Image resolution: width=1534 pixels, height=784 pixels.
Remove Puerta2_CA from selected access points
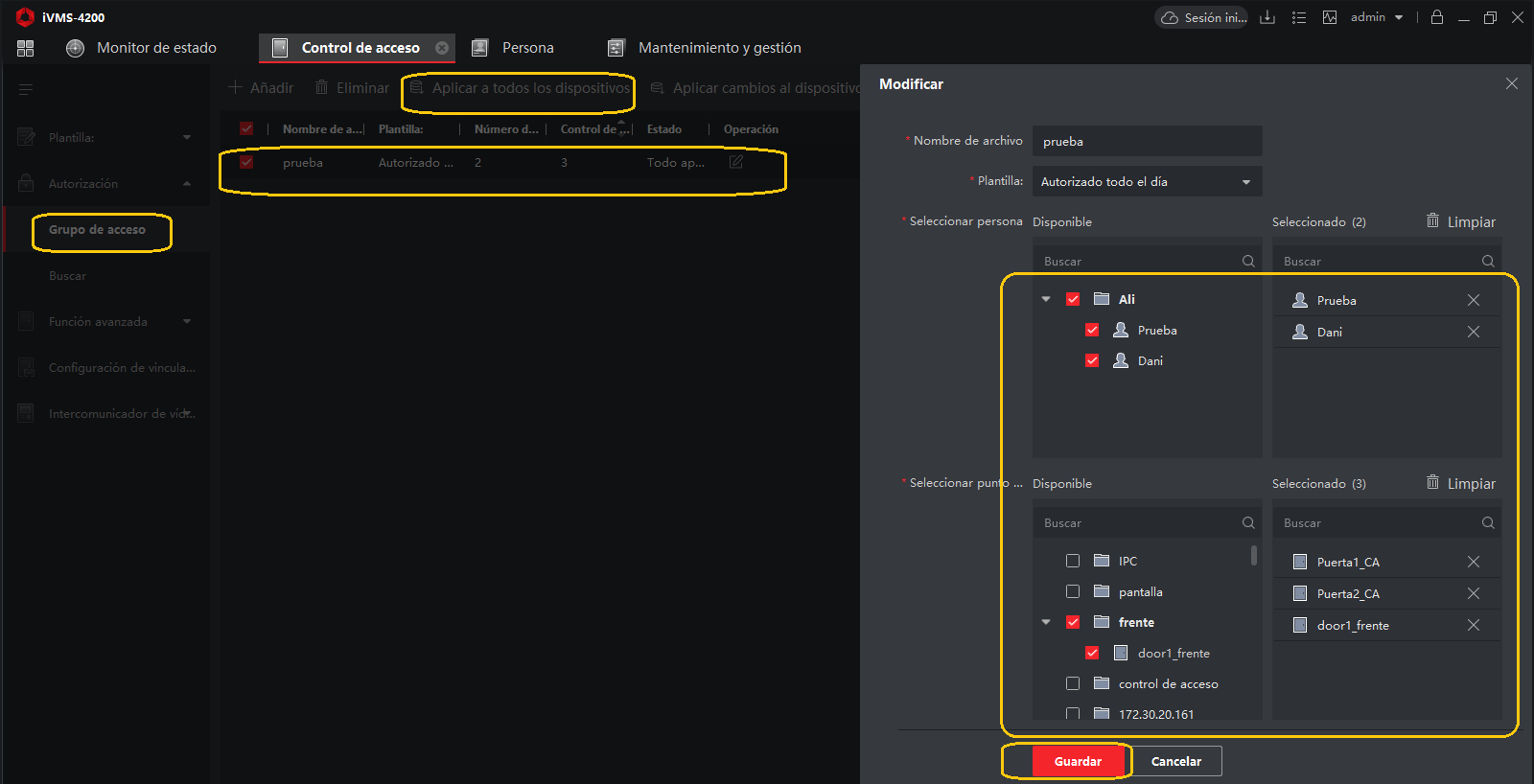pos(1473,593)
